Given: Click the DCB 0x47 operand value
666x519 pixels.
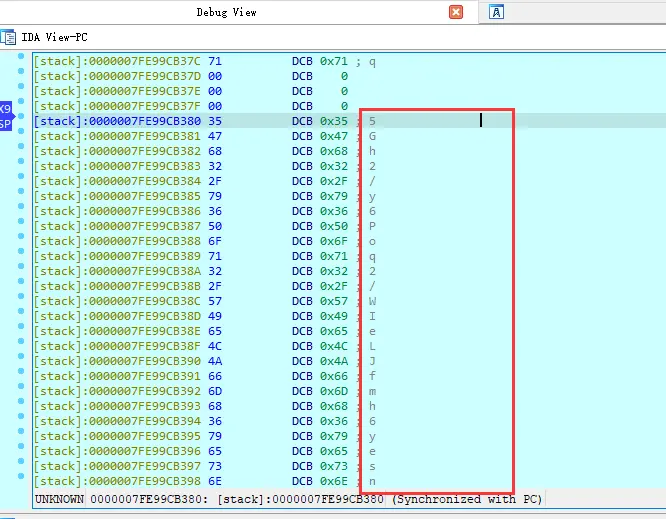Looking at the screenshot, I should point(334,136).
